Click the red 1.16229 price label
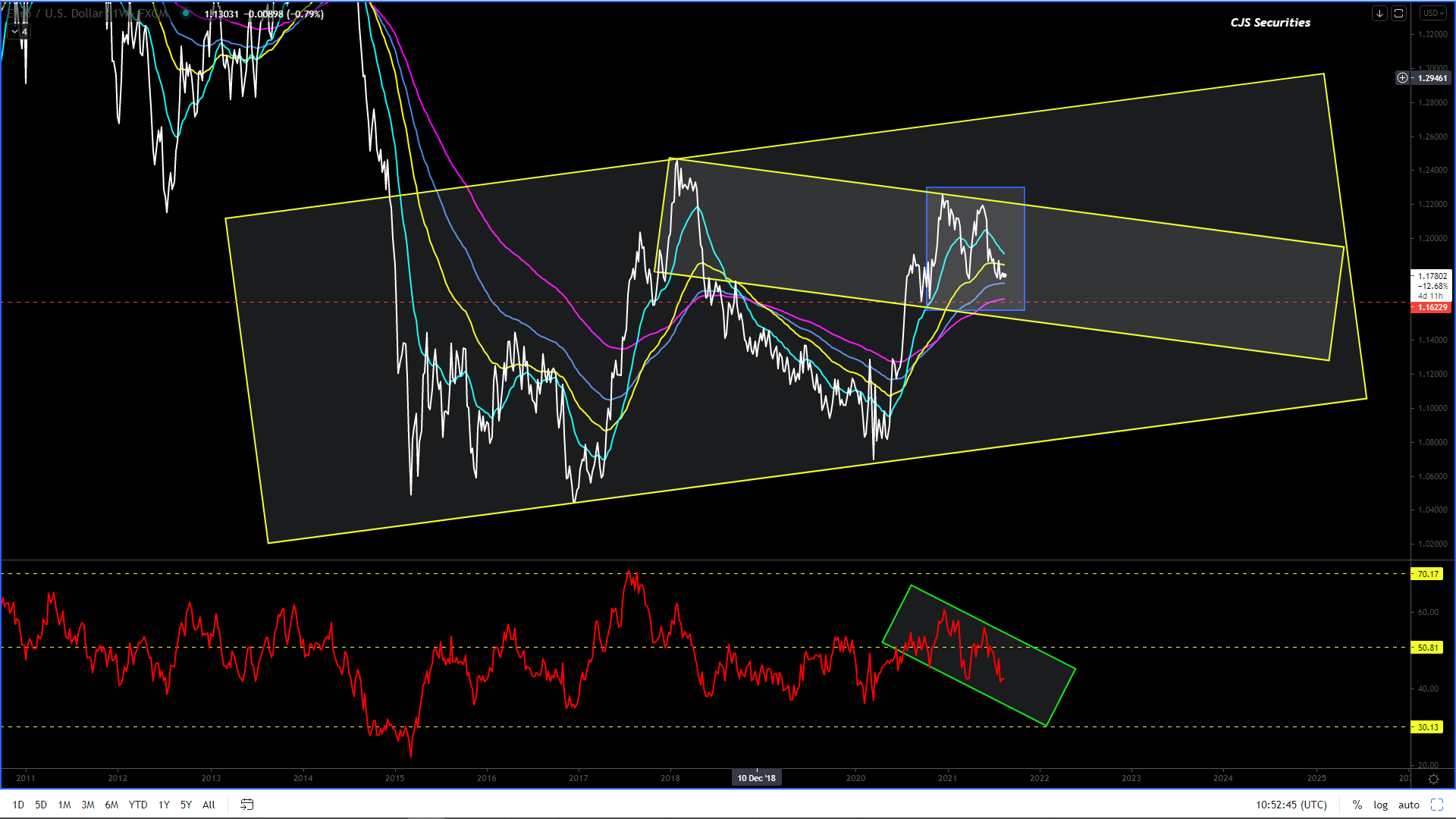The height and width of the screenshot is (819, 1456). point(1432,307)
